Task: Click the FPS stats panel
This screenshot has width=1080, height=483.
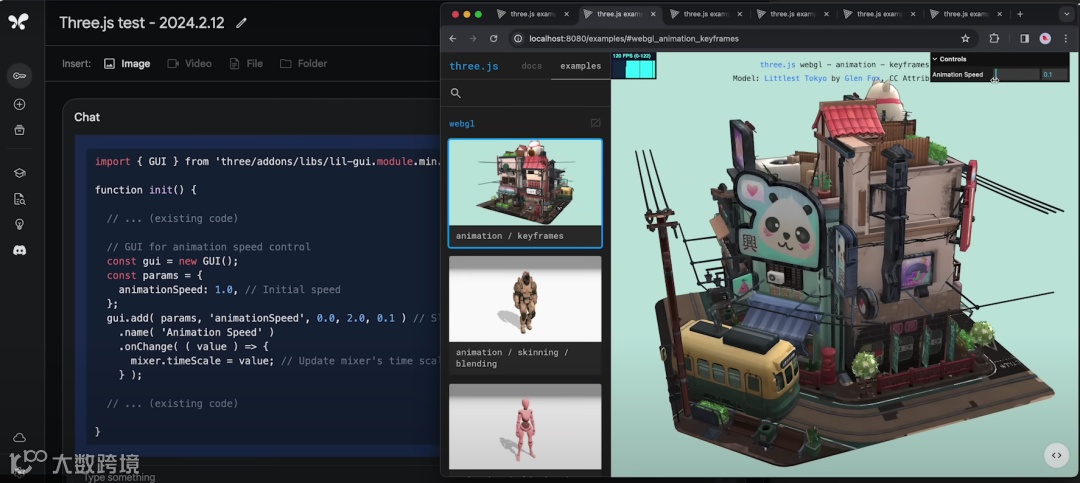Action: click(634, 65)
